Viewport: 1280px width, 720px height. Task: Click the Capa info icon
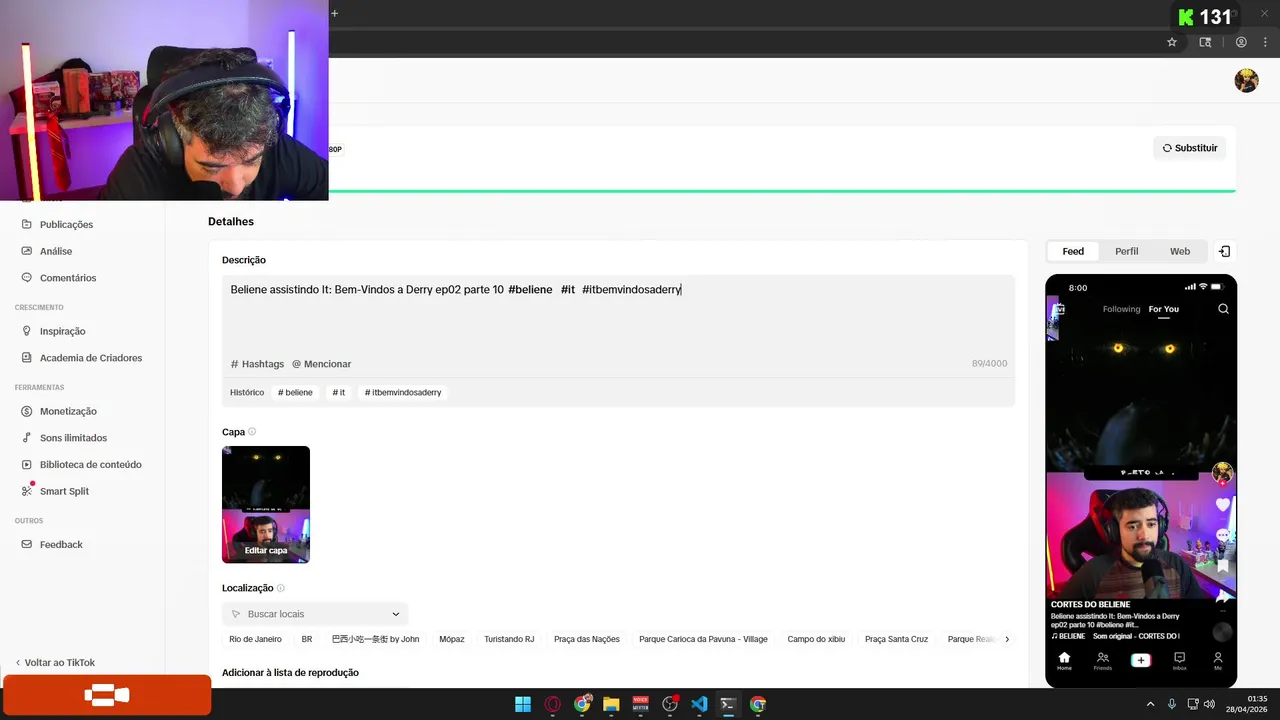[x=252, y=432]
